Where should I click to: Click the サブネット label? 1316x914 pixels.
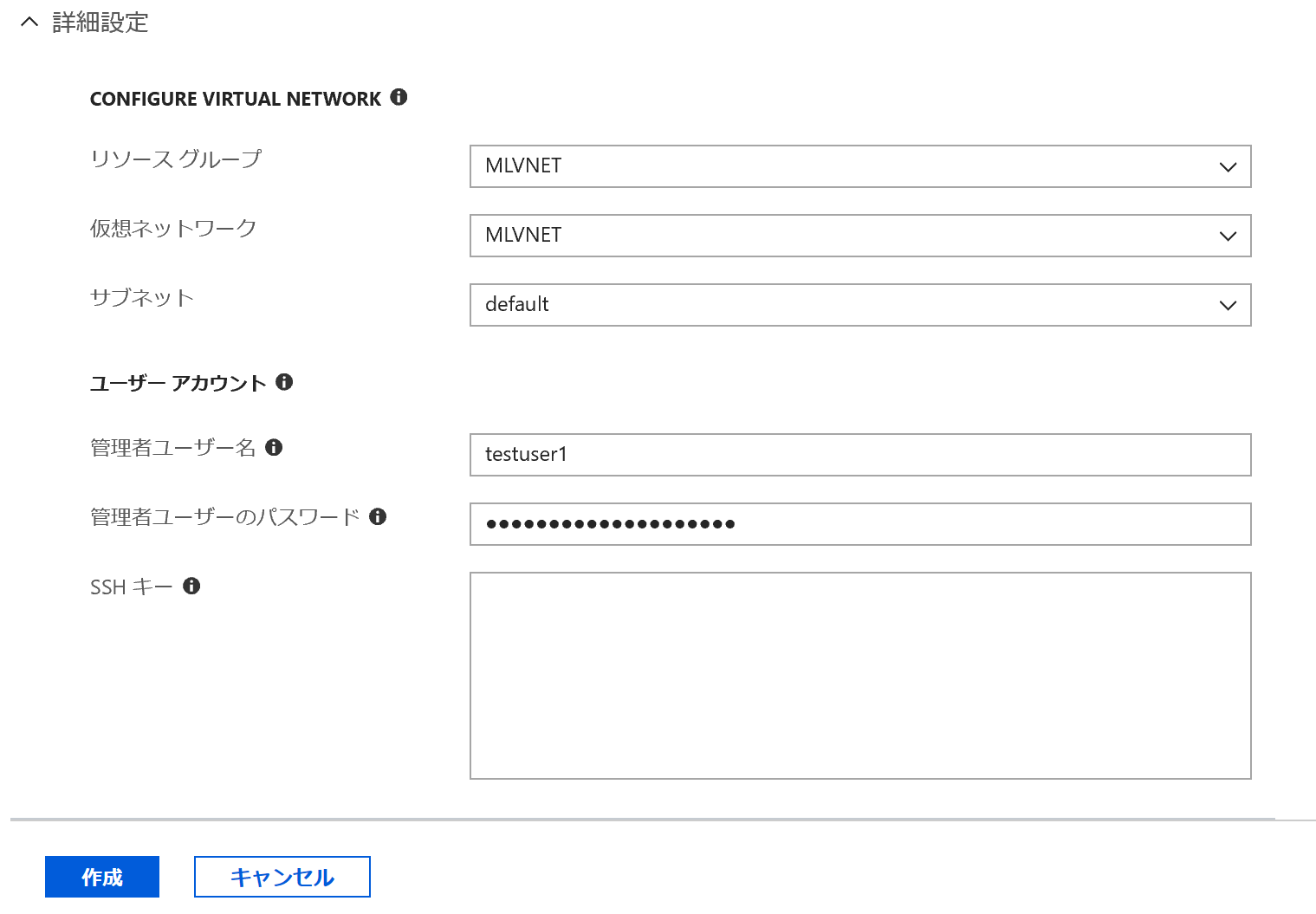coord(142,298)
